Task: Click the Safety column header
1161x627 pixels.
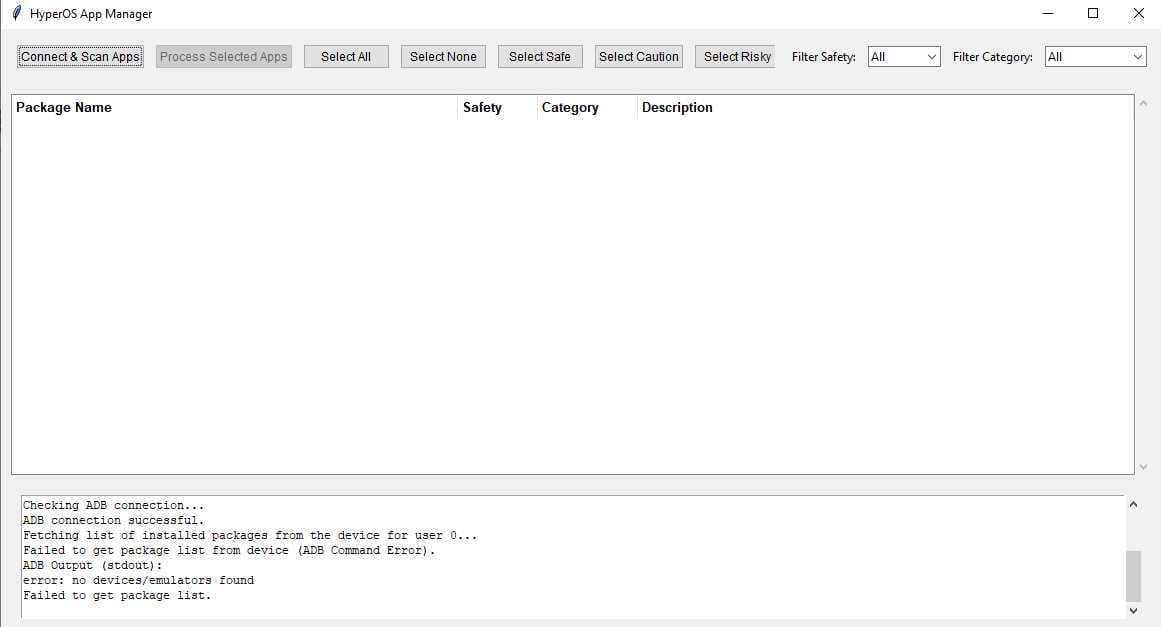Action: pos(483,107)
